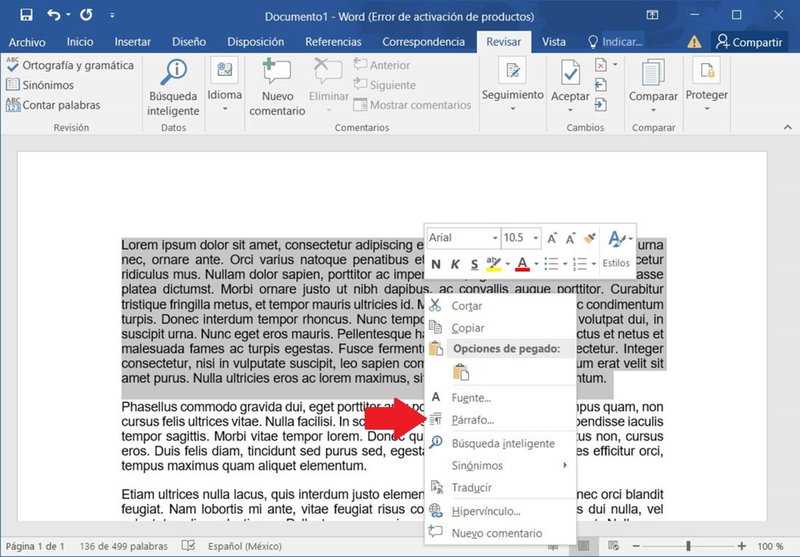
Task: Add a Nuevo comentario from the ribbon
Action: click(277, 88)
